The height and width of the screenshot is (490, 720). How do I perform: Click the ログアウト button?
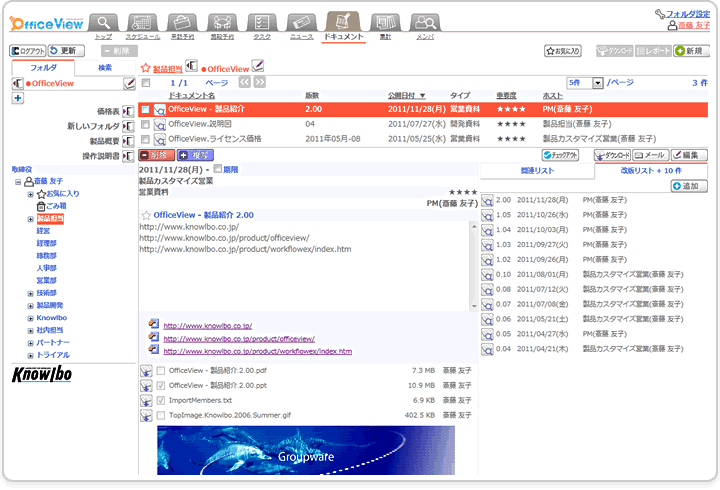pos(28,51)
